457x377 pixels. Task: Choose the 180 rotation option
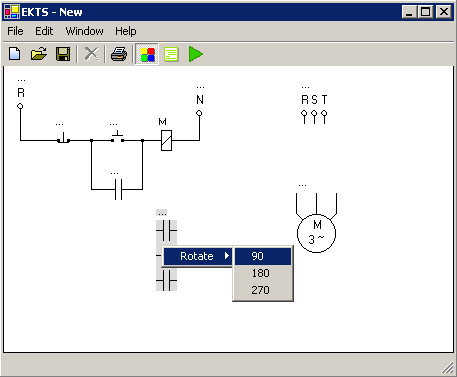point(263,273)
